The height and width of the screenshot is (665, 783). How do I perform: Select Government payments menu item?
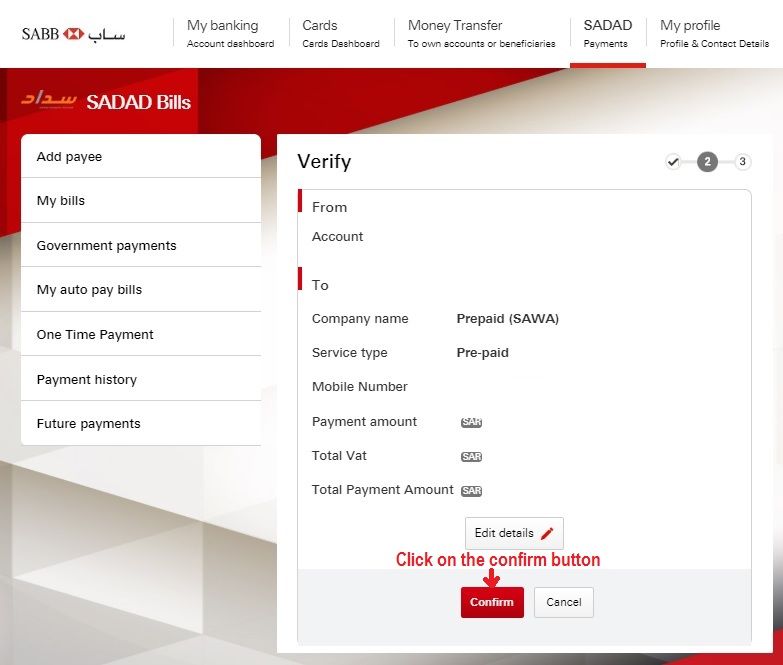coord(141,245)
